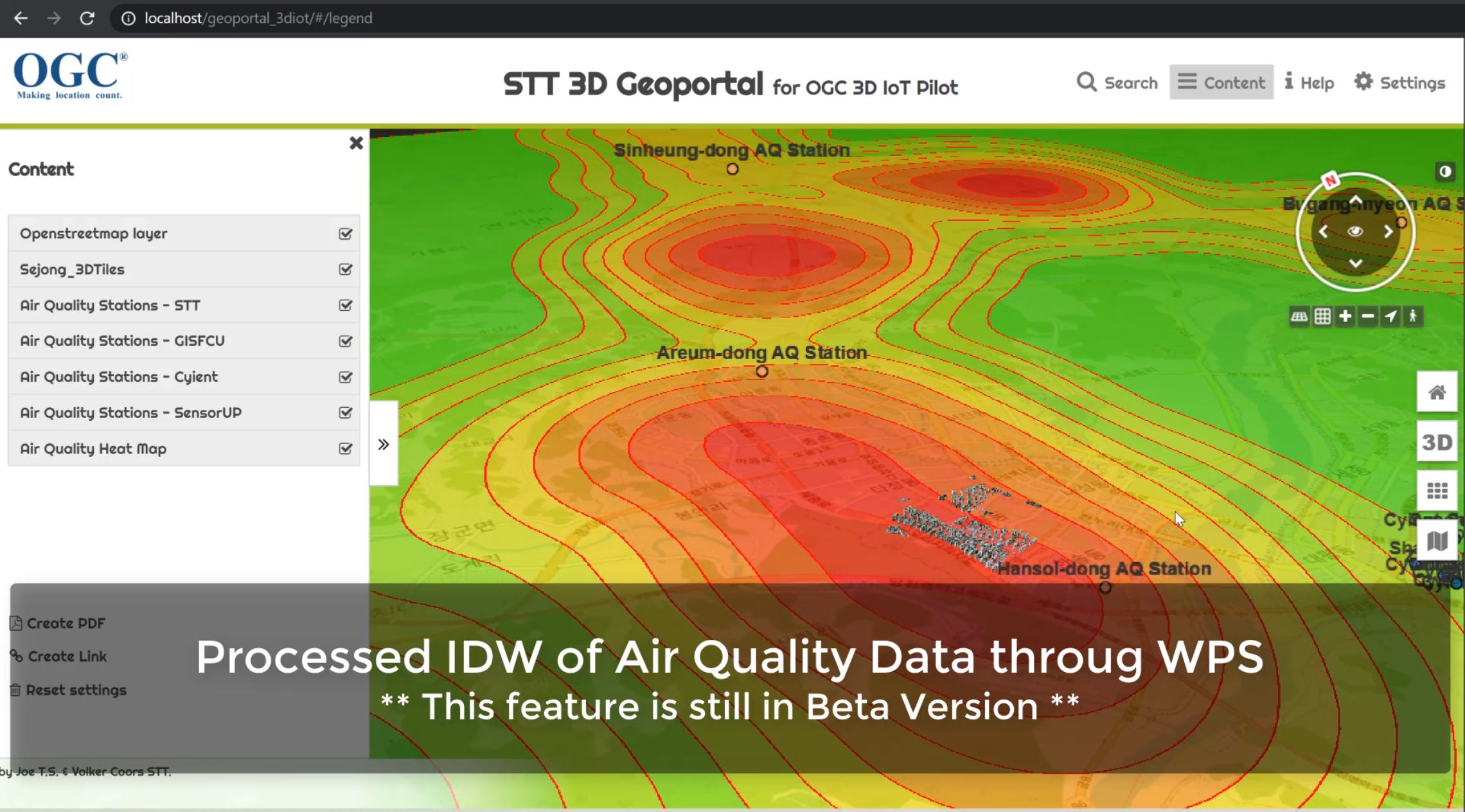Rotate view right with compass right arrow

pyautogui.click(x=1388, y=231)
